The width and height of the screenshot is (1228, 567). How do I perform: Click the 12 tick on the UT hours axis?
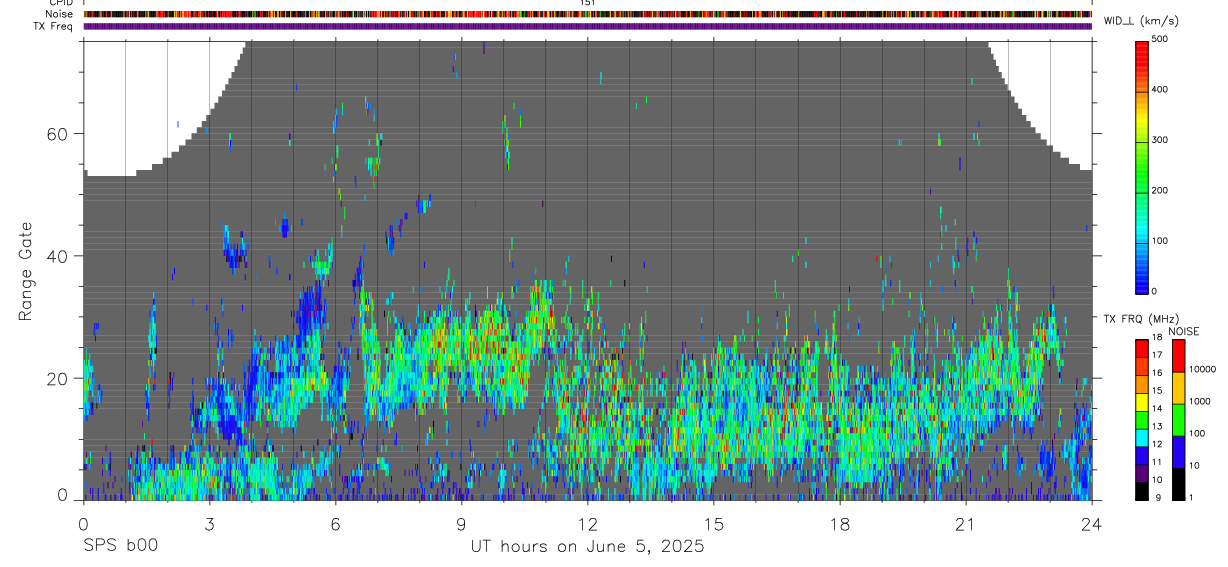click(x=587, y=524)
